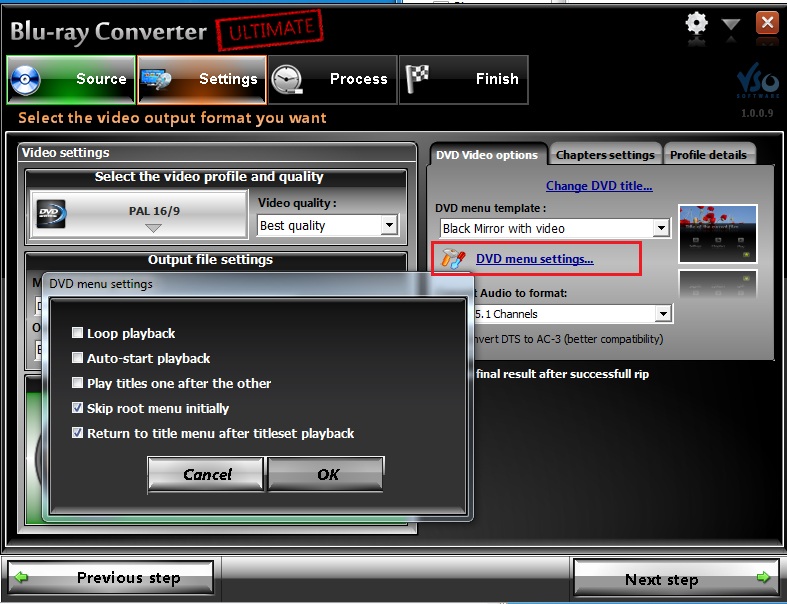This screenshot has width=787, height=604.
Task: Enable the Loop playback checkbox
Action: [77, 332]
